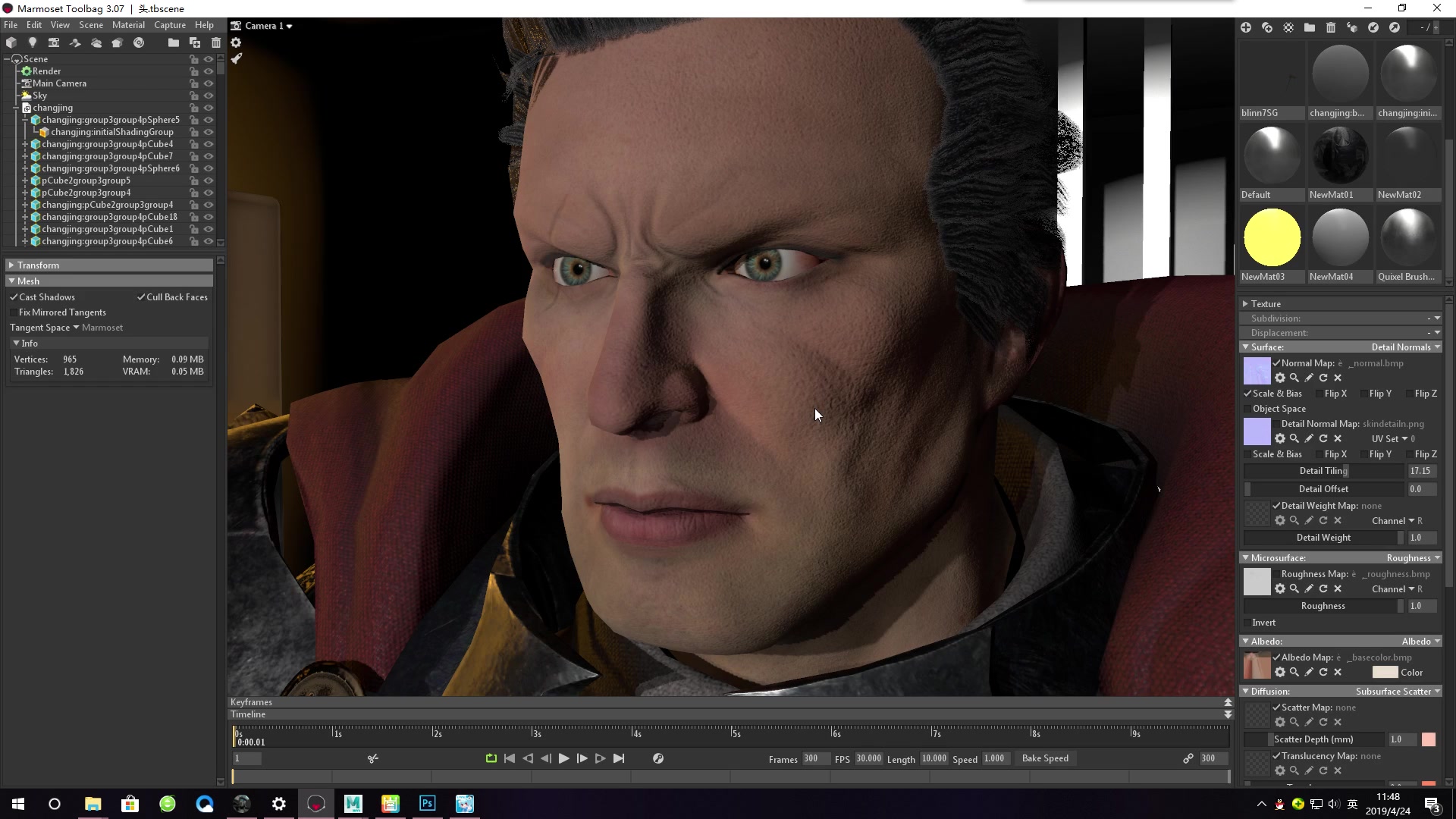Screen dimensions: 1456x819
Task: Click play button on timeline
Action: [564, 758]
